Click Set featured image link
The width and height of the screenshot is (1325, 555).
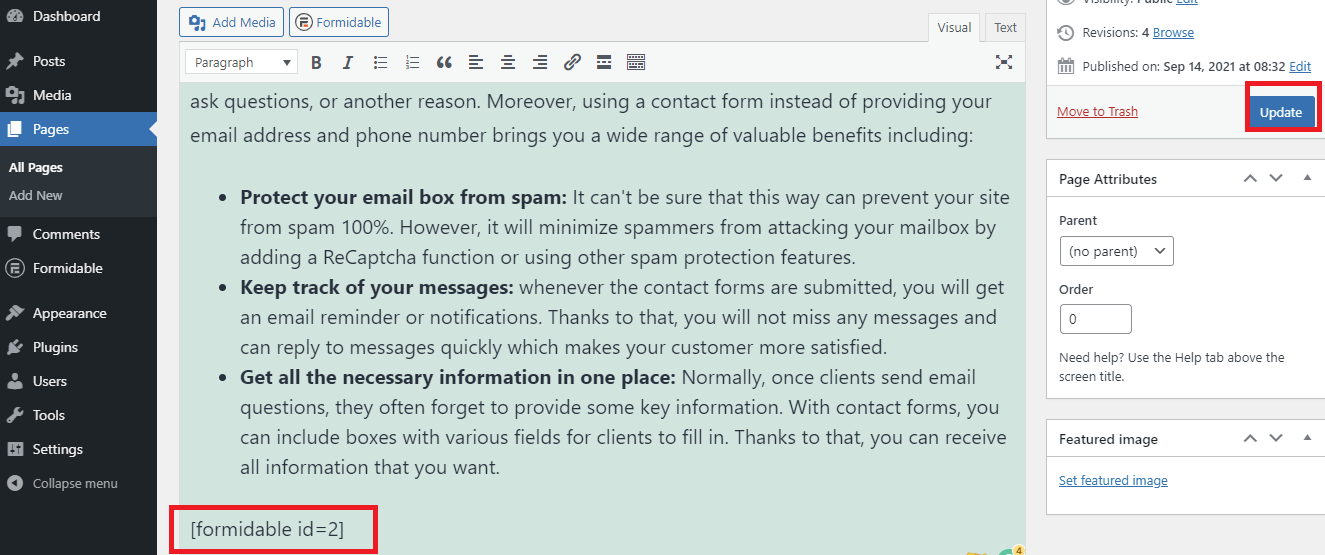coord(1113,481)
